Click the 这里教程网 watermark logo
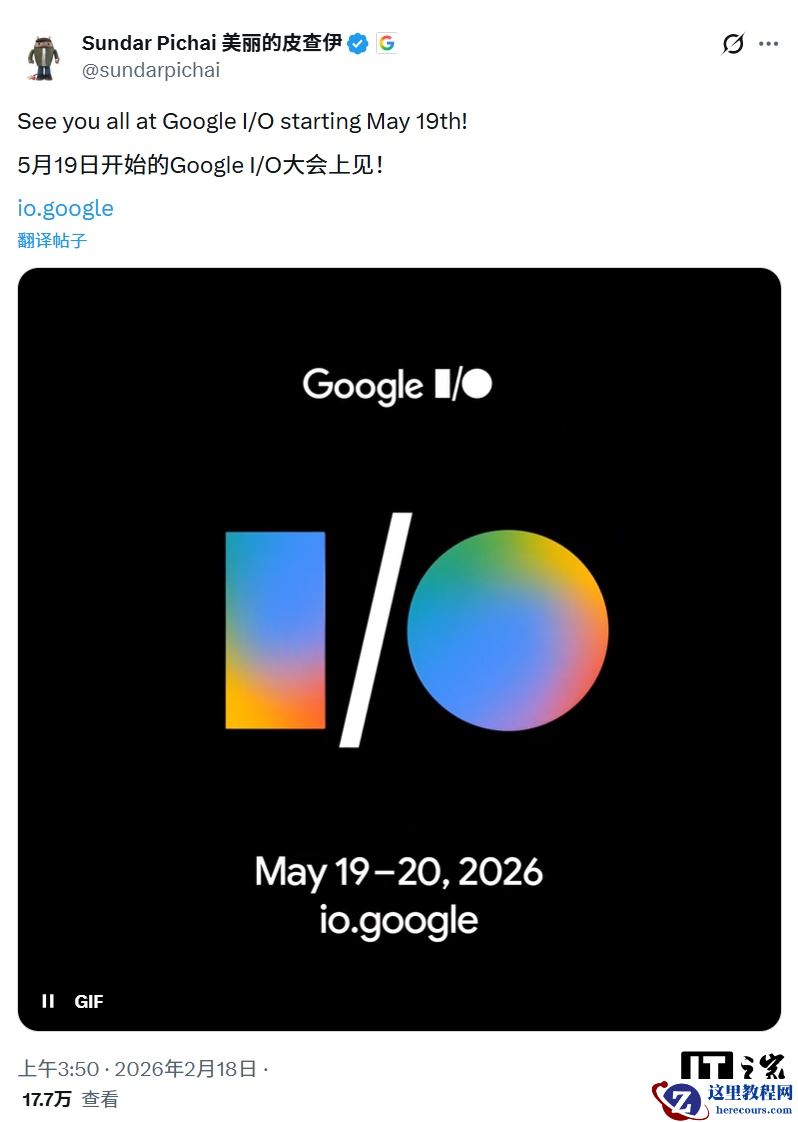This screenshot has height=1122, width=798. 724,1099
